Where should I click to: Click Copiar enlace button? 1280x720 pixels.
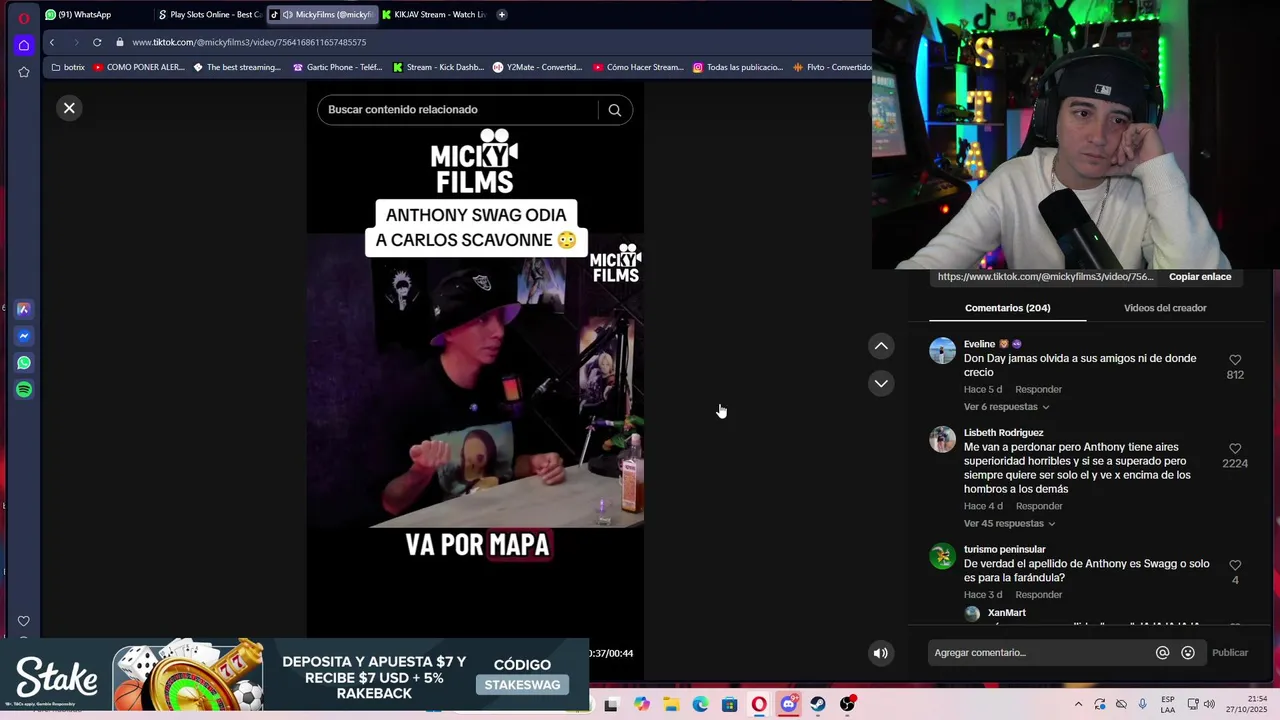(x=1200, y=277)
